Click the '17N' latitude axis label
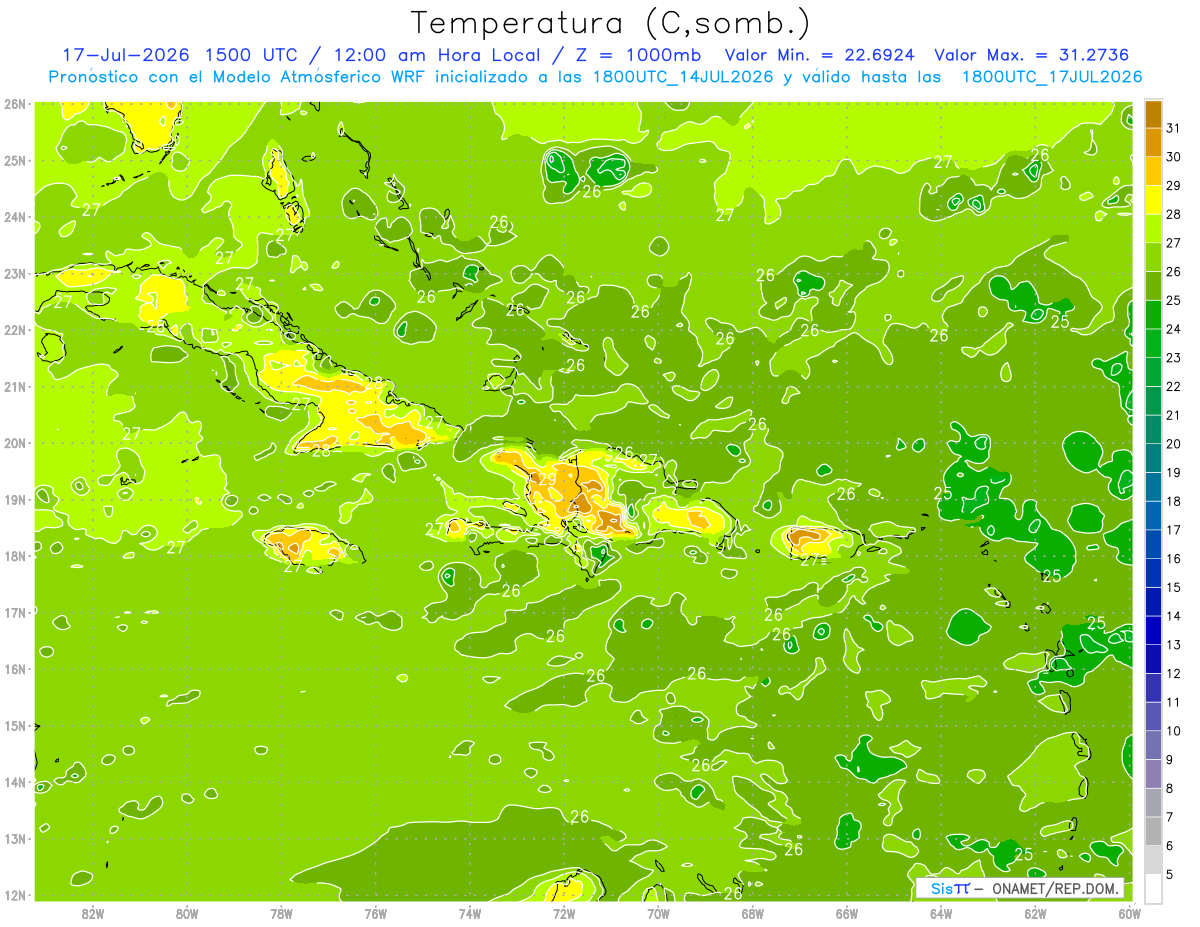 (14, 612)
